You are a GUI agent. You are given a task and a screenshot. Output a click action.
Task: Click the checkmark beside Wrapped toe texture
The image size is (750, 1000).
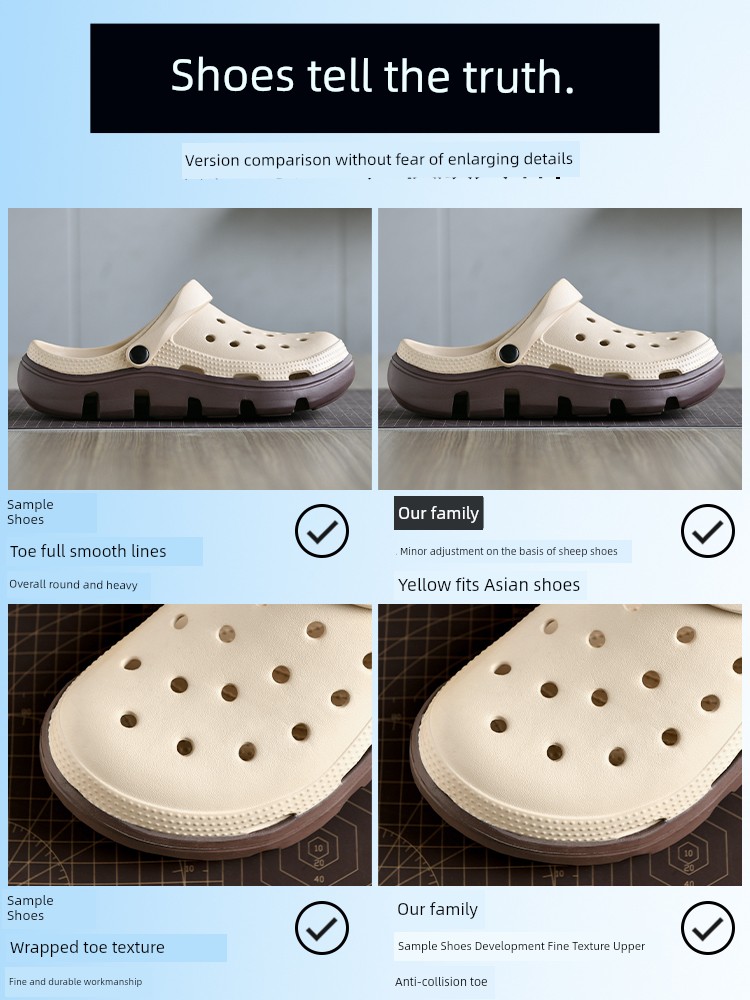click(321, 928)
